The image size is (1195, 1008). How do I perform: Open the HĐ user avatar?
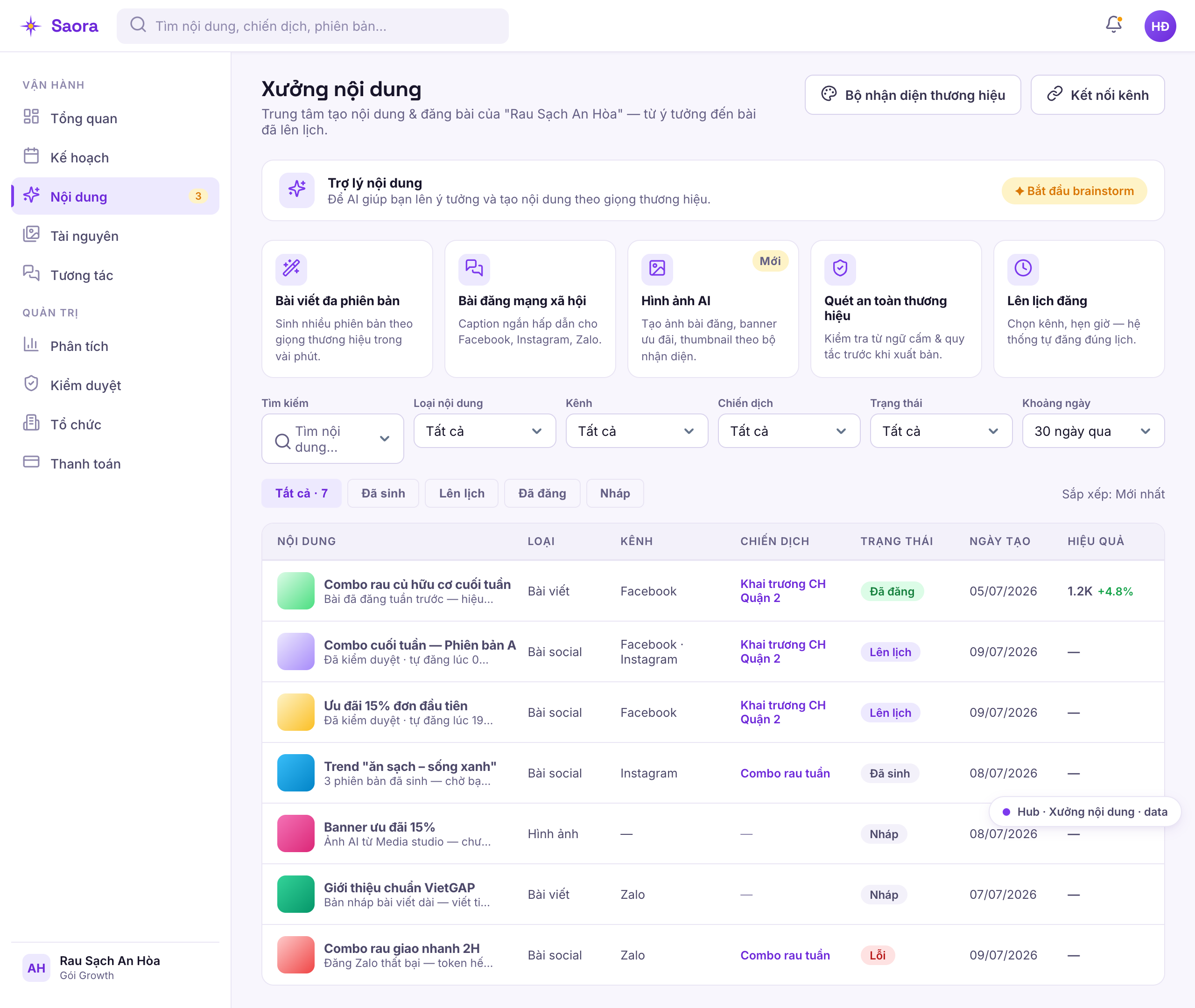coord(1160,26)
